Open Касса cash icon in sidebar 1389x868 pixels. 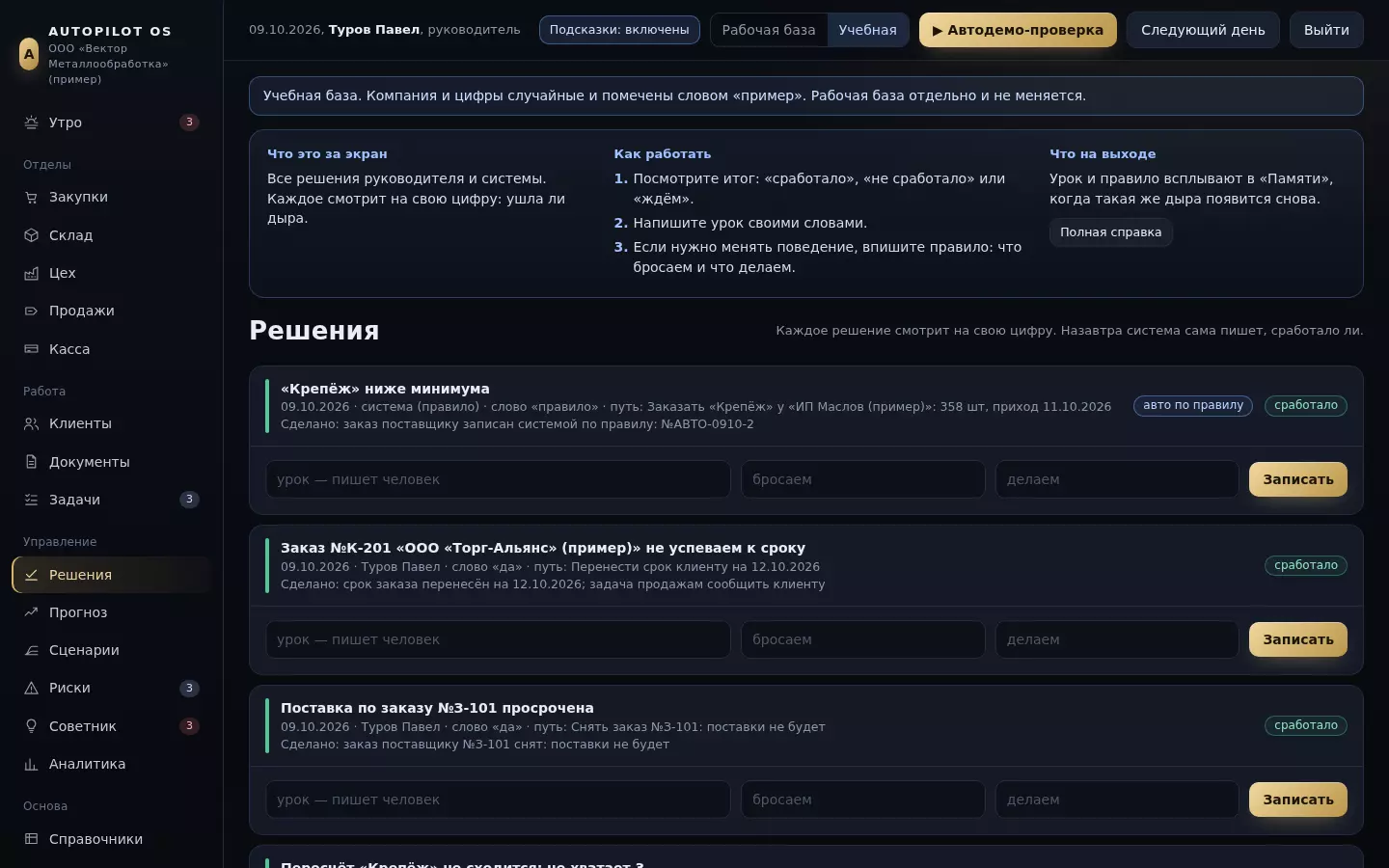click(x=31, y=349)
